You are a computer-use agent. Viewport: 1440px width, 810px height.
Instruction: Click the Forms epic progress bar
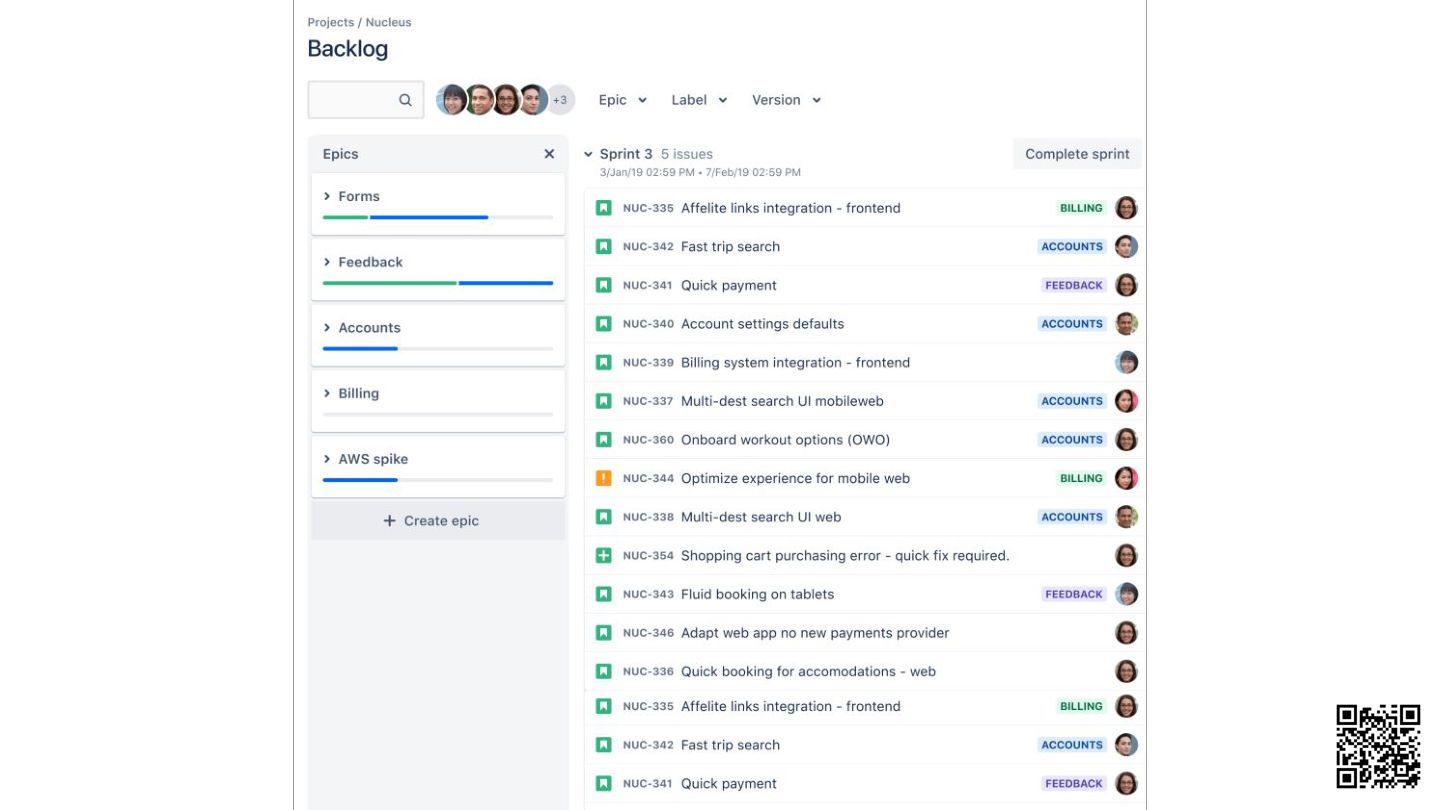tap(438, 217)
